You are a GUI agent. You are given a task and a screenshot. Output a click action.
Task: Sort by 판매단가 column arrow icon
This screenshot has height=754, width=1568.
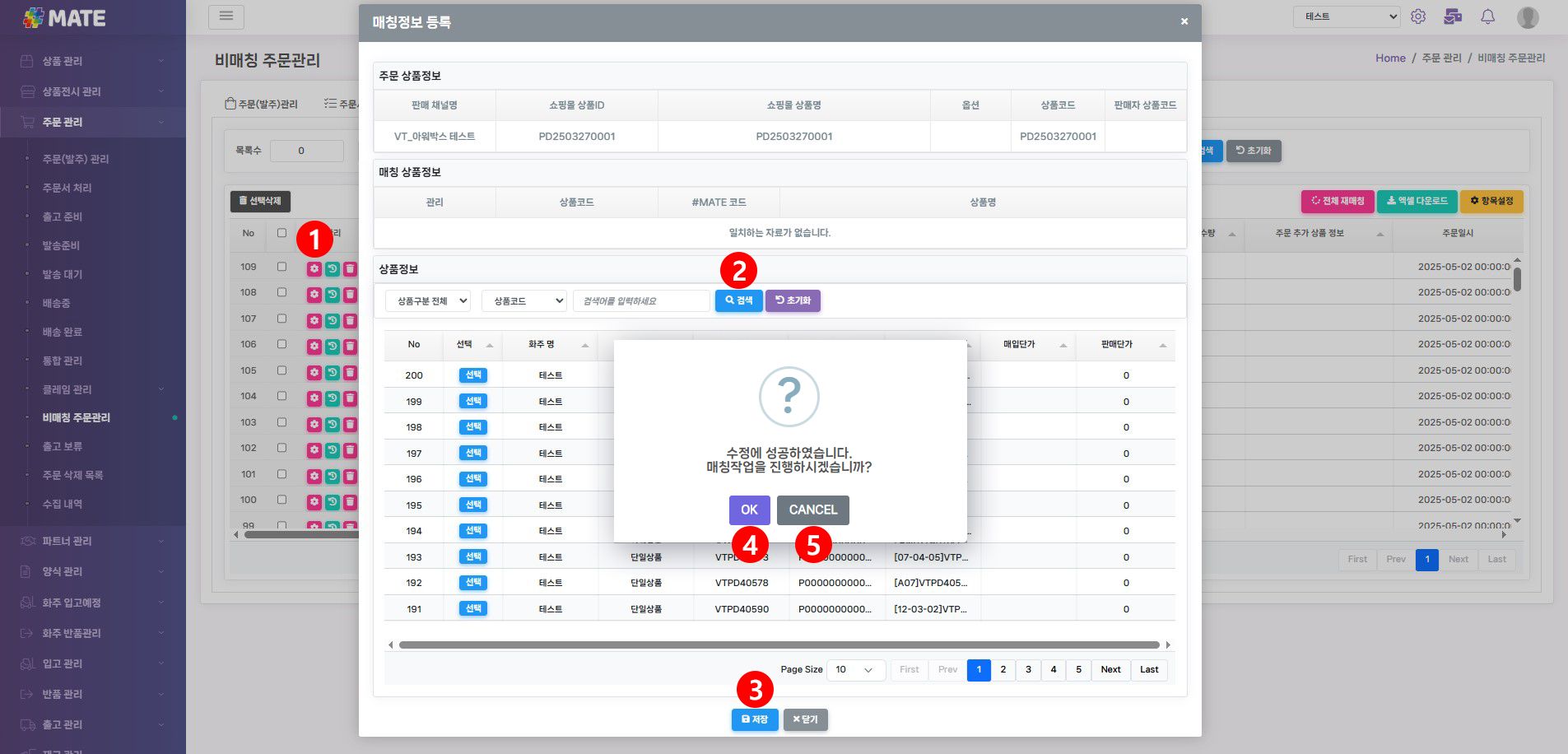(1163, 345)
